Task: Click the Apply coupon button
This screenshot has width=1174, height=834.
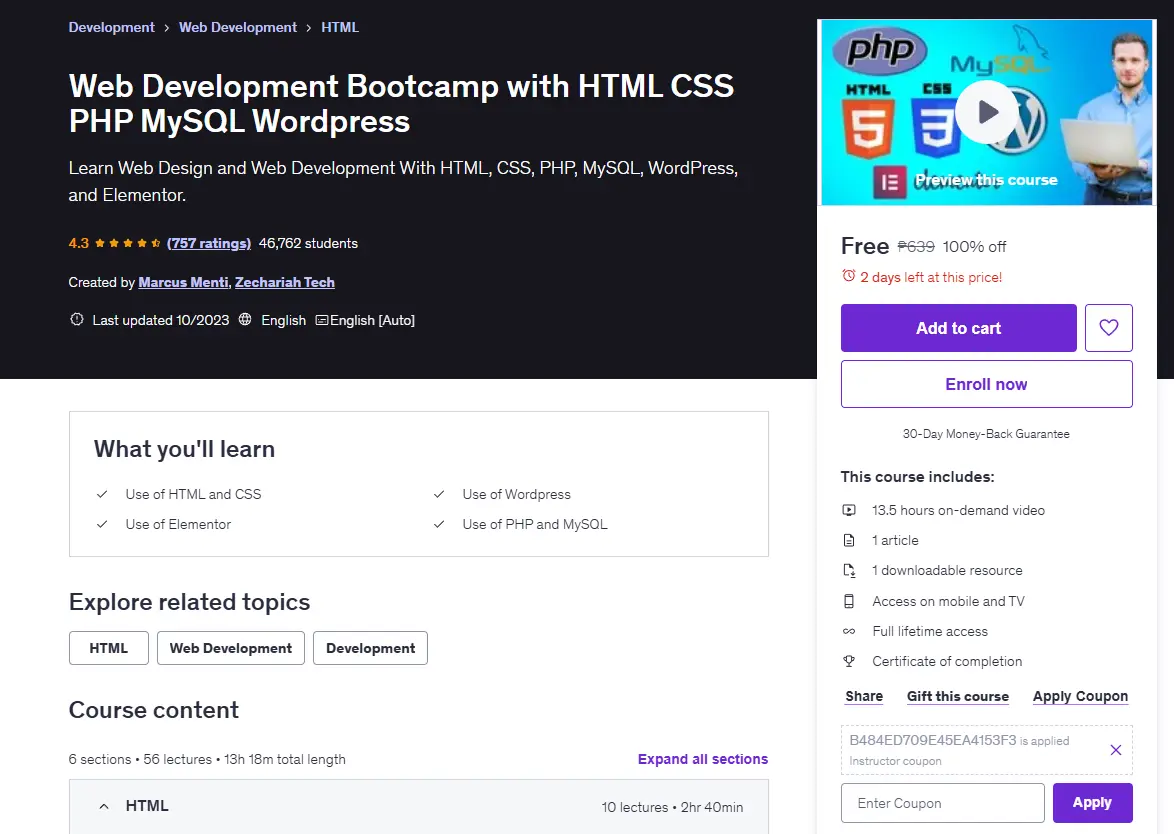Action: pyautogui.click(x=1092, y=803)
